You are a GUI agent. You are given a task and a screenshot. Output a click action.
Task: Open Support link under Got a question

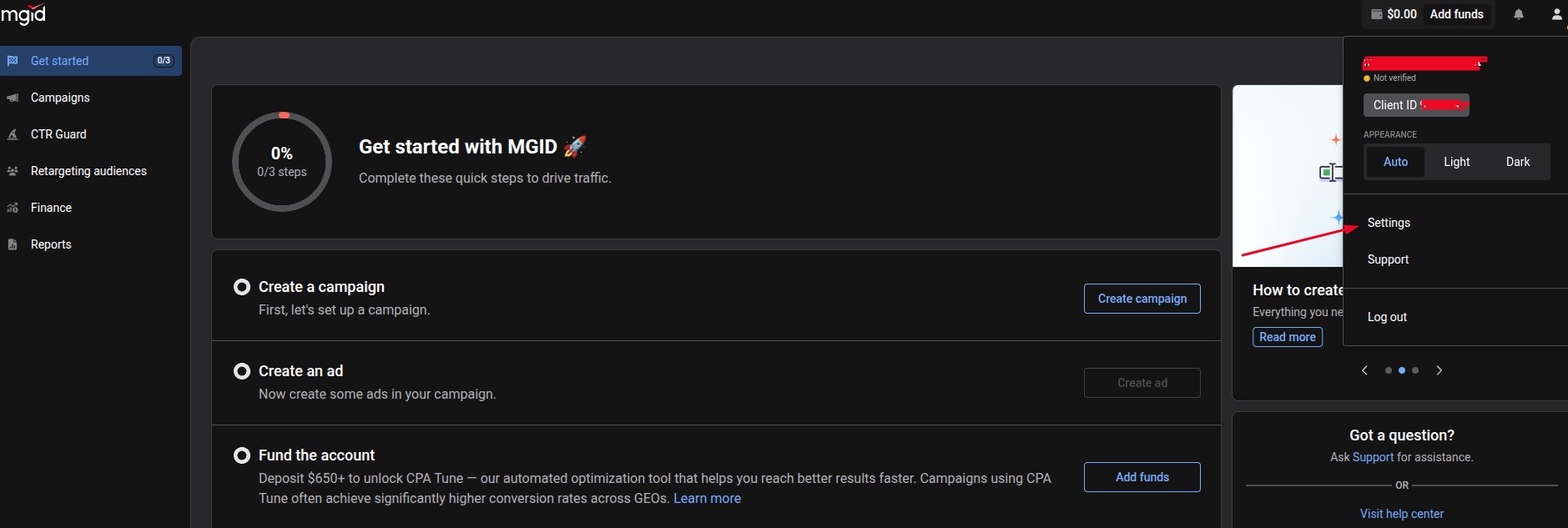1373,457
